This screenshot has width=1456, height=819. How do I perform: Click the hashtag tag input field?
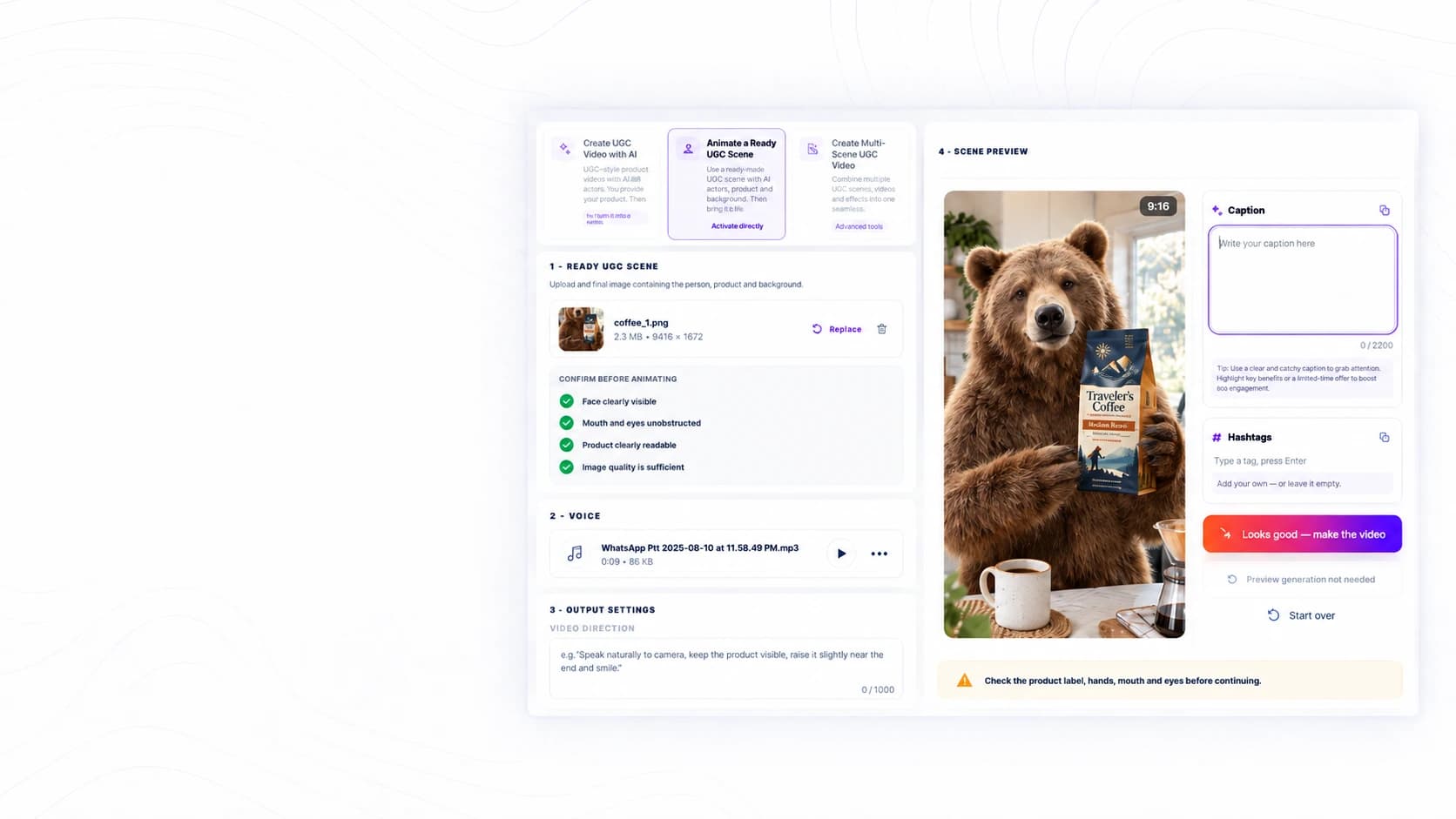(1303, 461)
